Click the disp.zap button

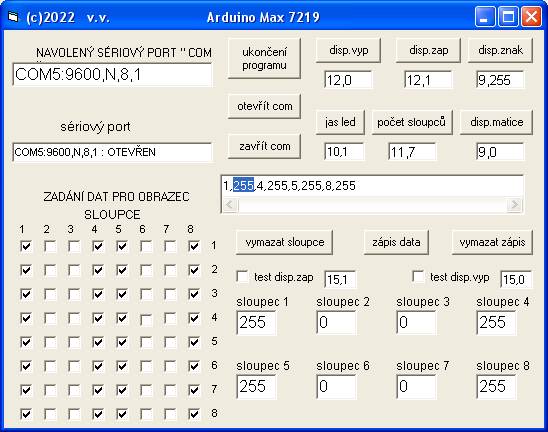coord(428,50)
